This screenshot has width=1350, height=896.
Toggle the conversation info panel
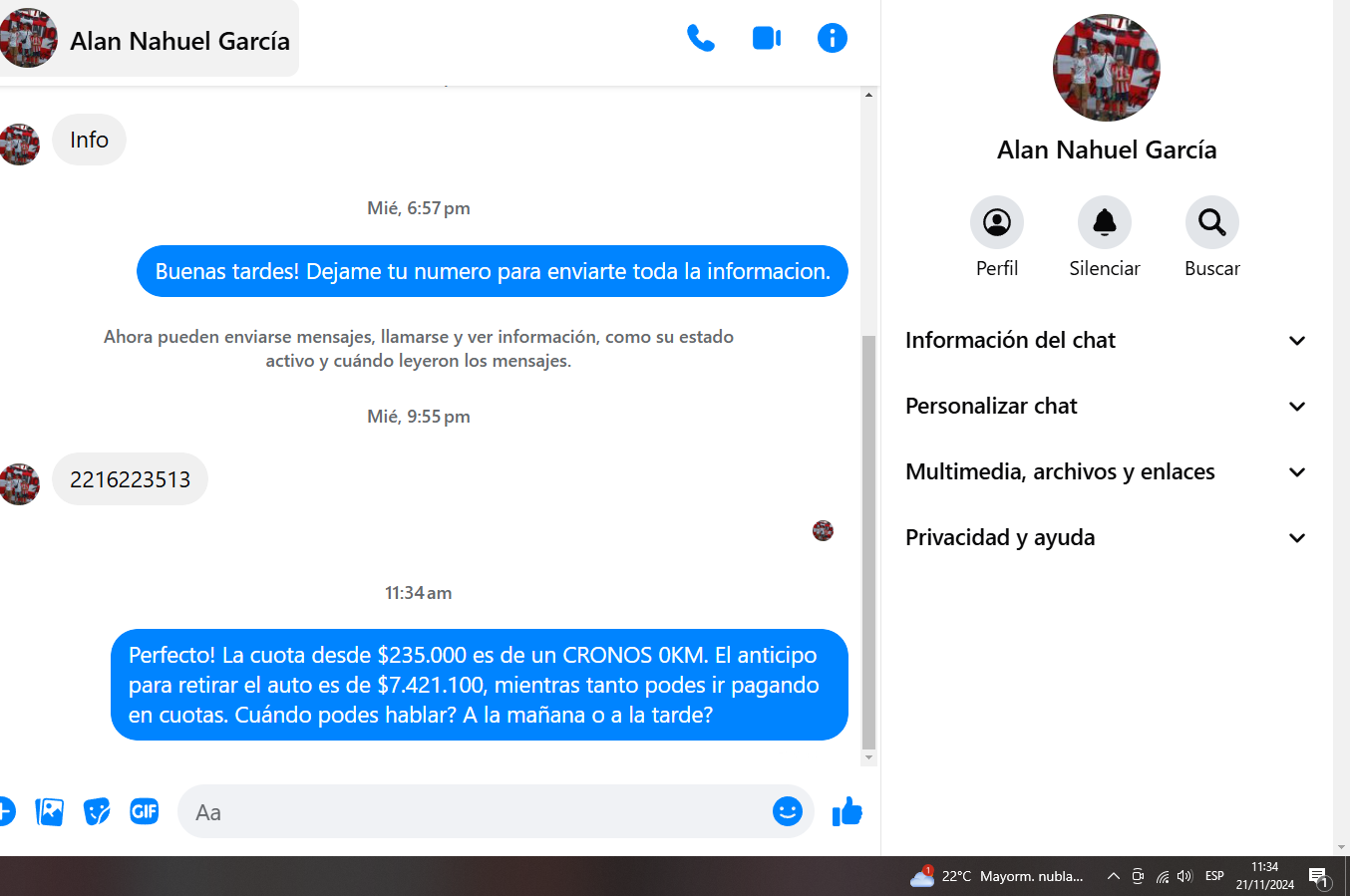pos(833,39)
